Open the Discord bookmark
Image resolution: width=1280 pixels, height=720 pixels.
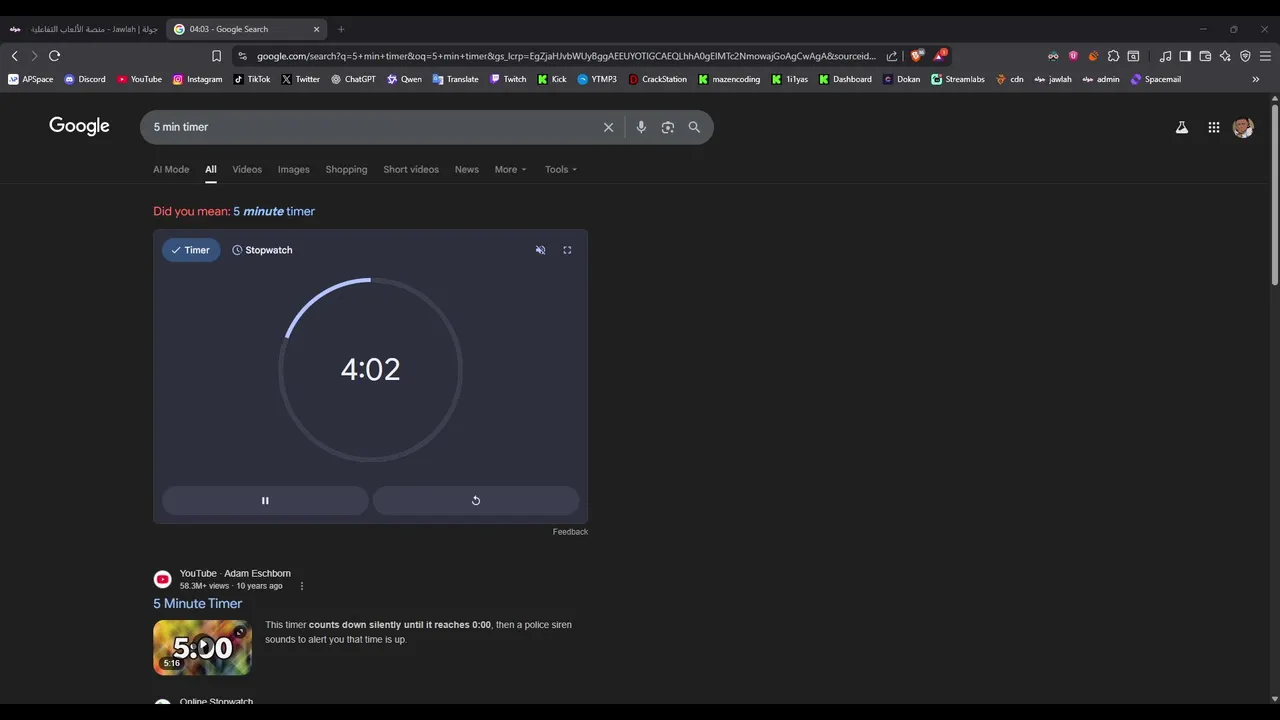click(x=85, y=79)
